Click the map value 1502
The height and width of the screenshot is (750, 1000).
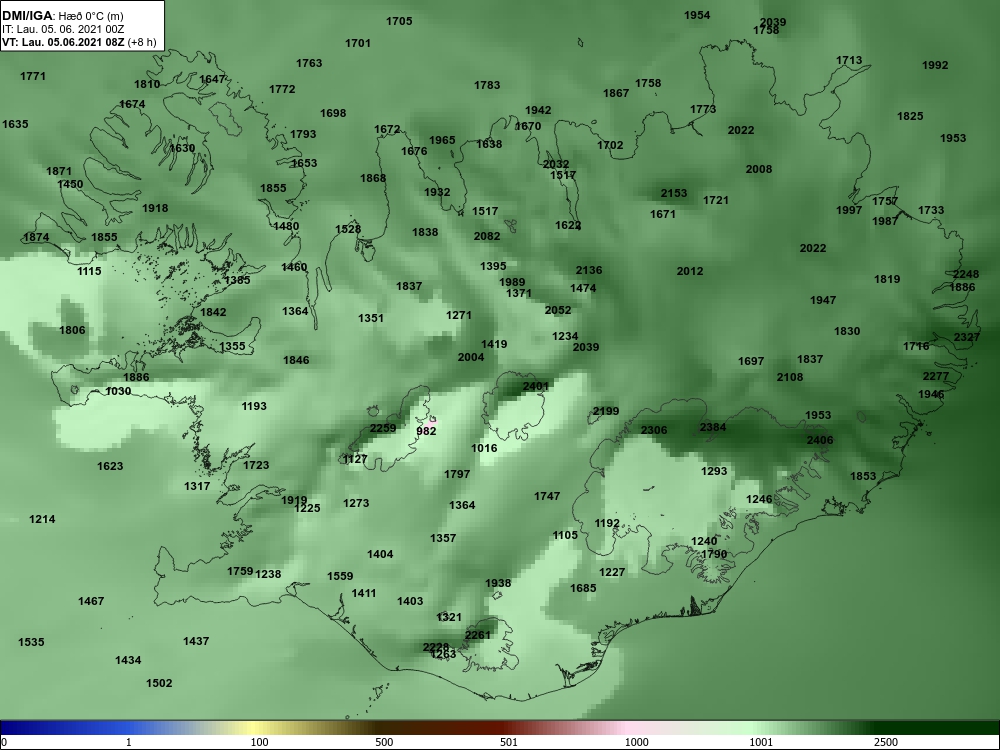pos(159,684)
